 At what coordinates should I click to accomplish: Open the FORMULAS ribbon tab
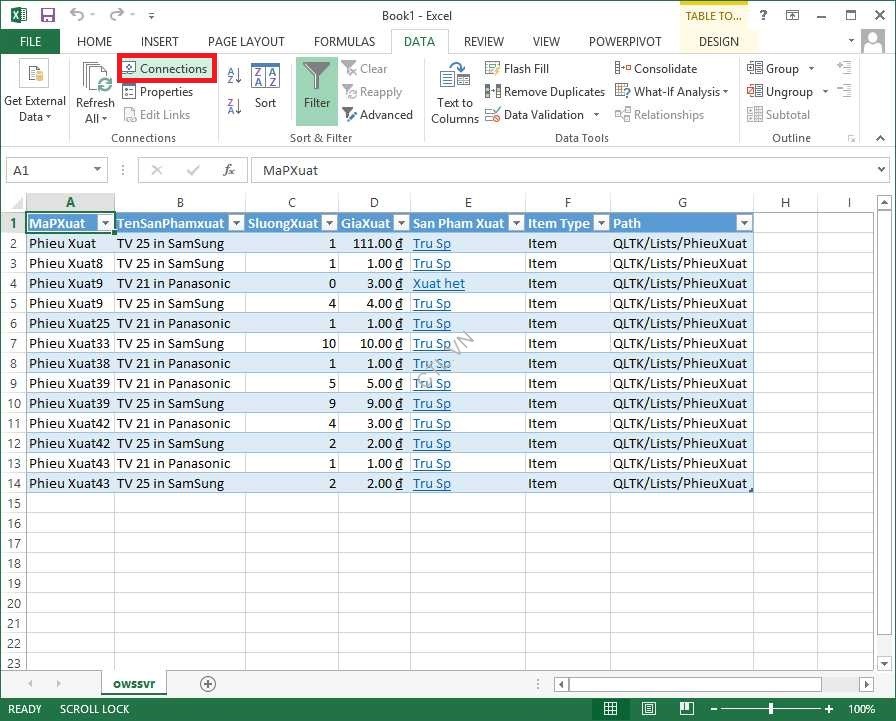coord(344,42)
